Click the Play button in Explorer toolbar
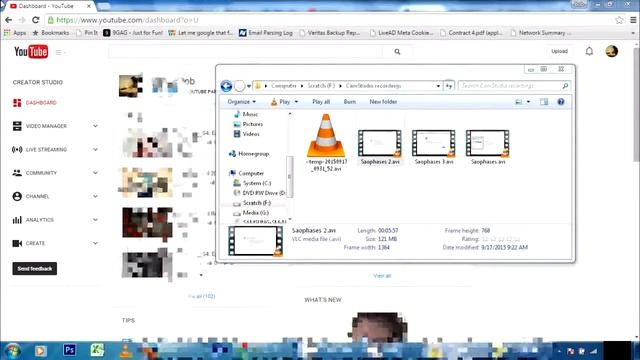Screen dimensions: 640x360 point(280,102)
